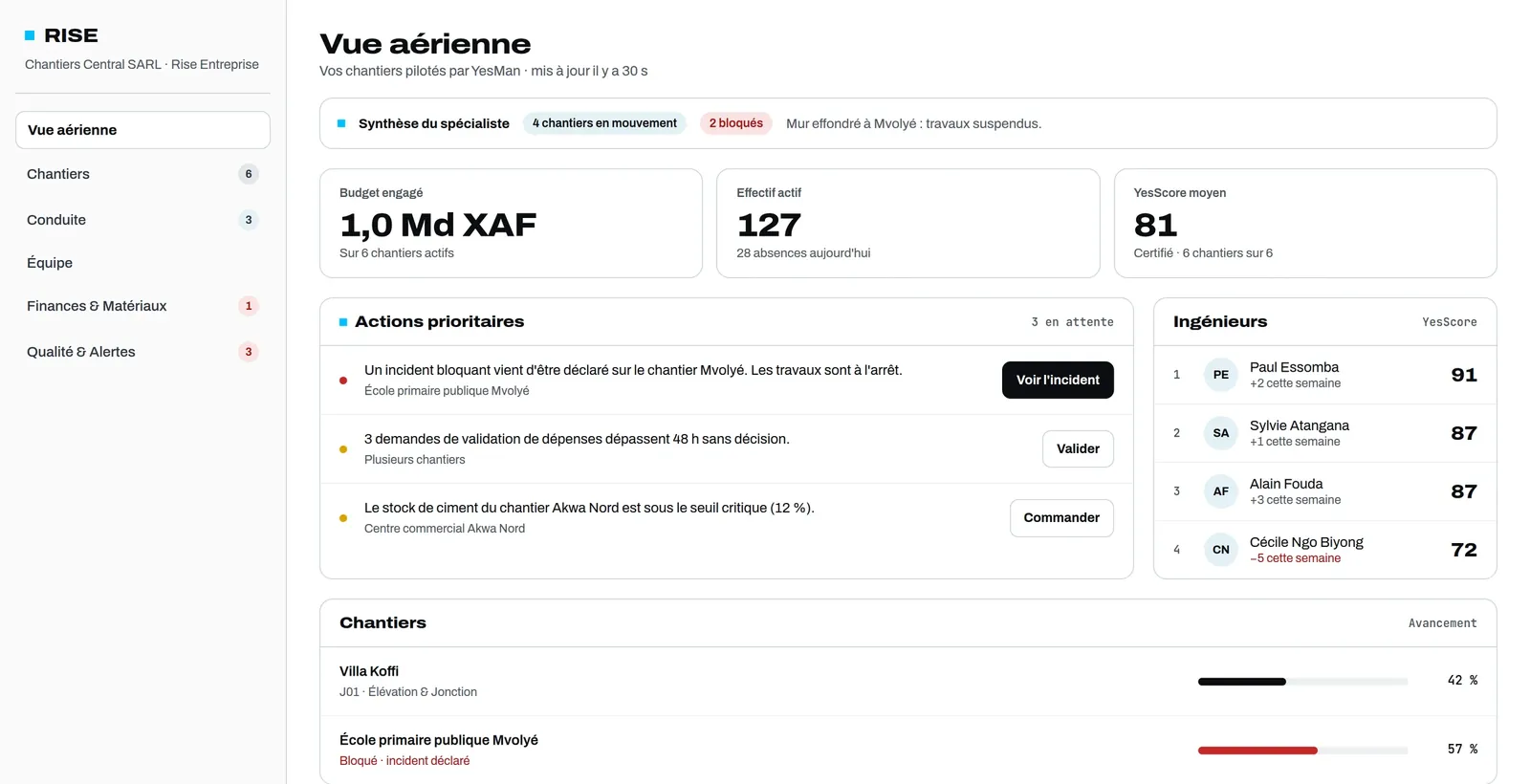Open Finances & Matériaux section
The width and height of the screenshot is (1530, 784).
[x=142, y=306]
